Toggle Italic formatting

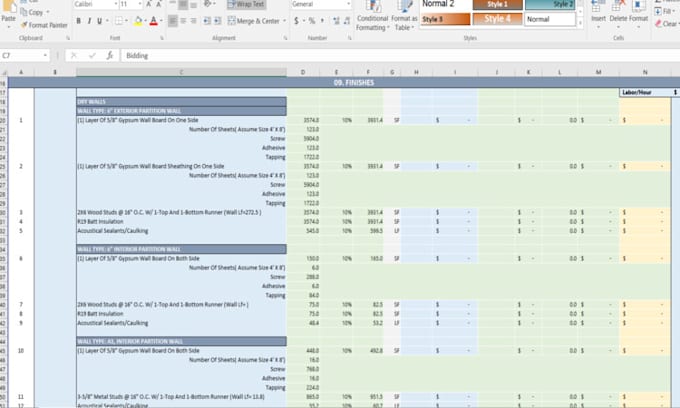pos(89,21)
